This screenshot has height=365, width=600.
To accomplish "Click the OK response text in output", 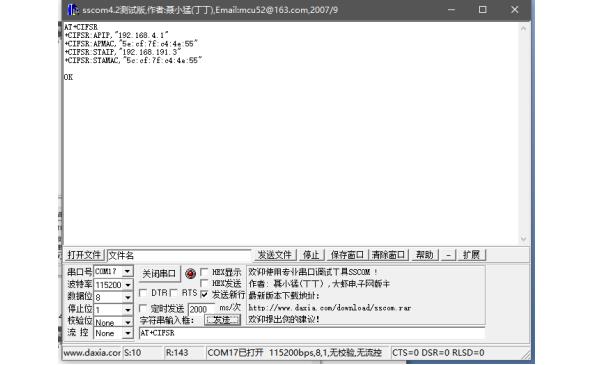I will point(68,77).
